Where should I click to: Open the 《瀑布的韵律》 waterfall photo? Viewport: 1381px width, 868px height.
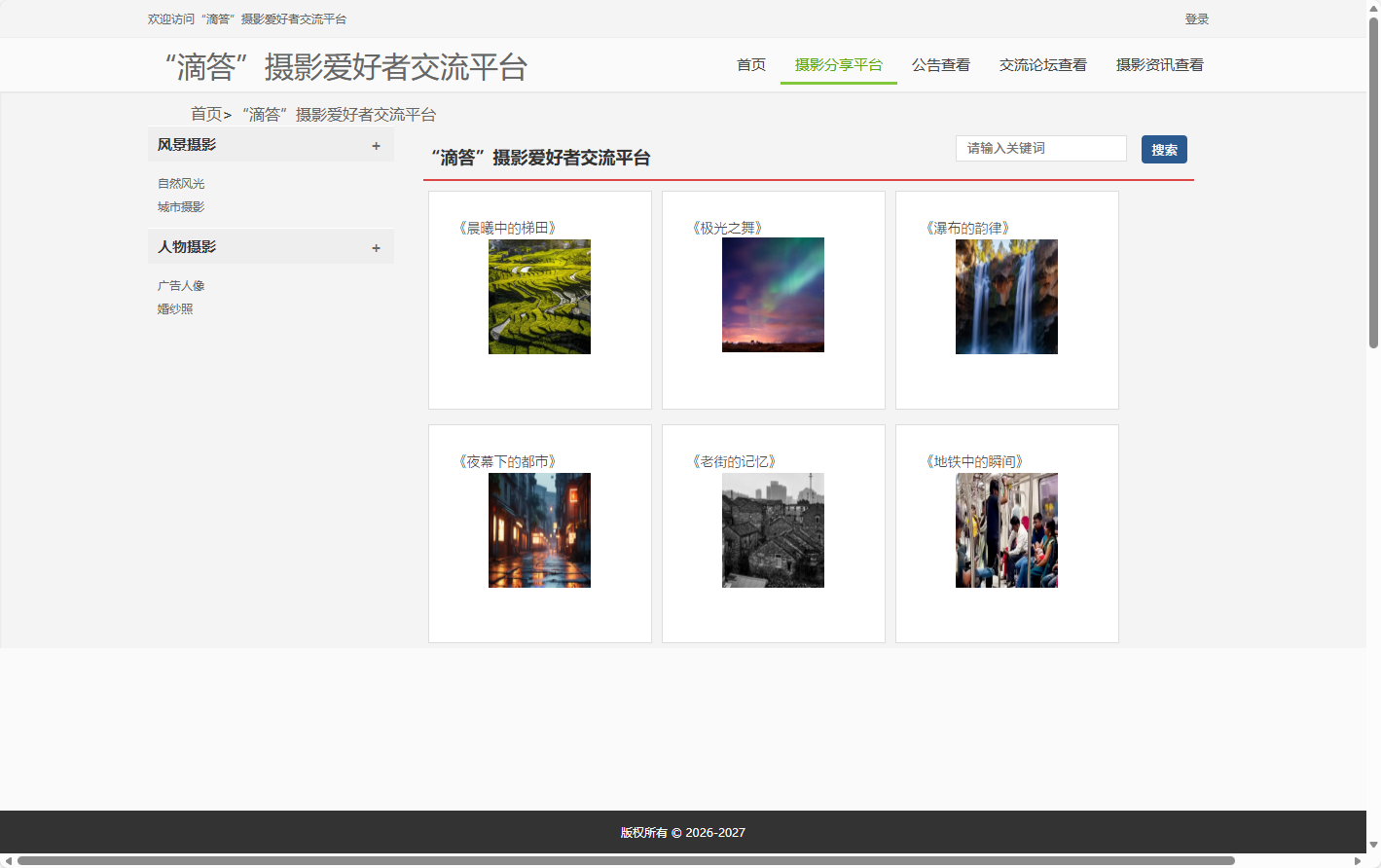pyautogui.click(x=1006, y=296)
